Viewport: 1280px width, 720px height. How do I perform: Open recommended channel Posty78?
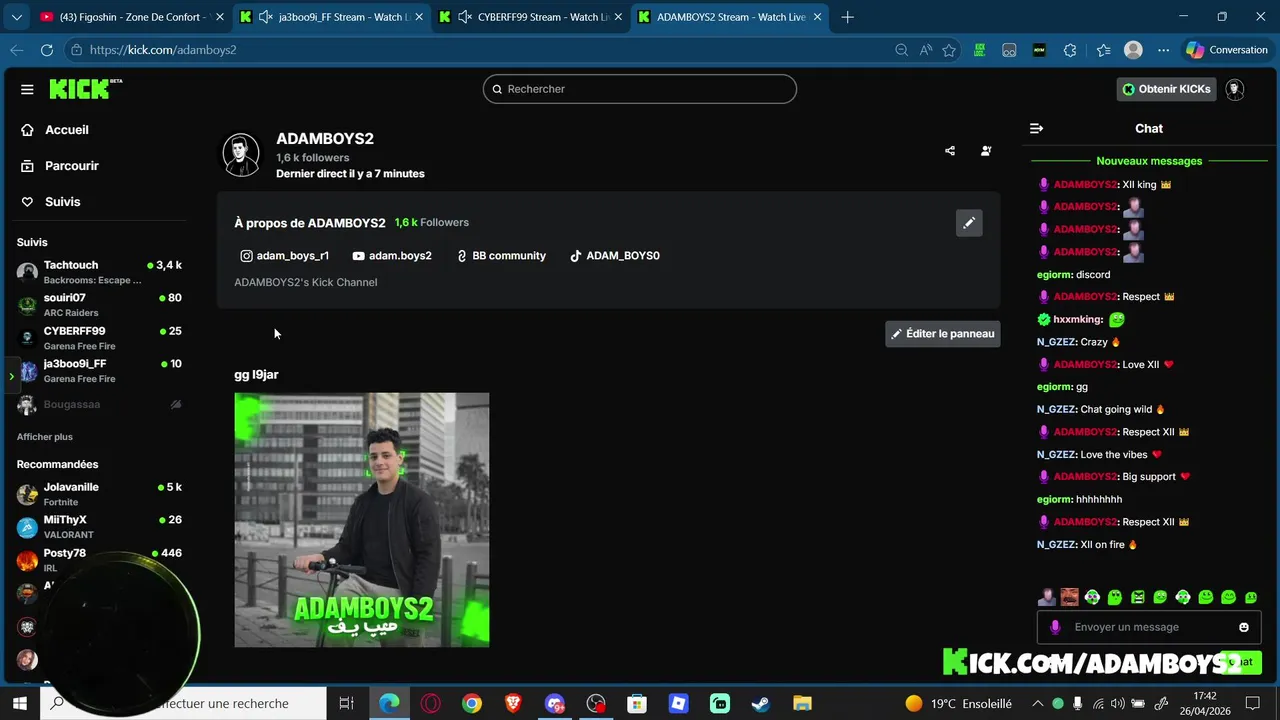click(x=100, y=560)
